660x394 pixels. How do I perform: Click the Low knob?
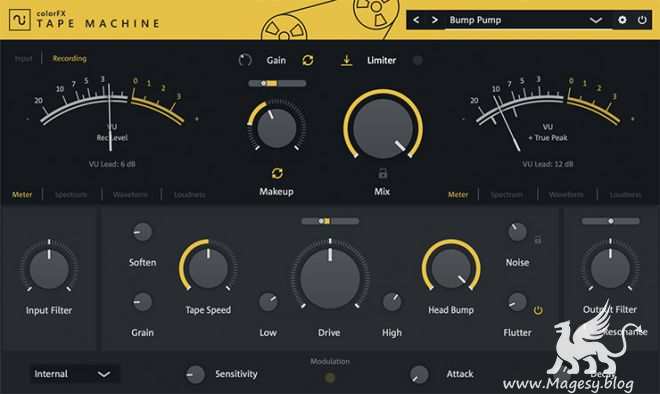click(268, 302)
